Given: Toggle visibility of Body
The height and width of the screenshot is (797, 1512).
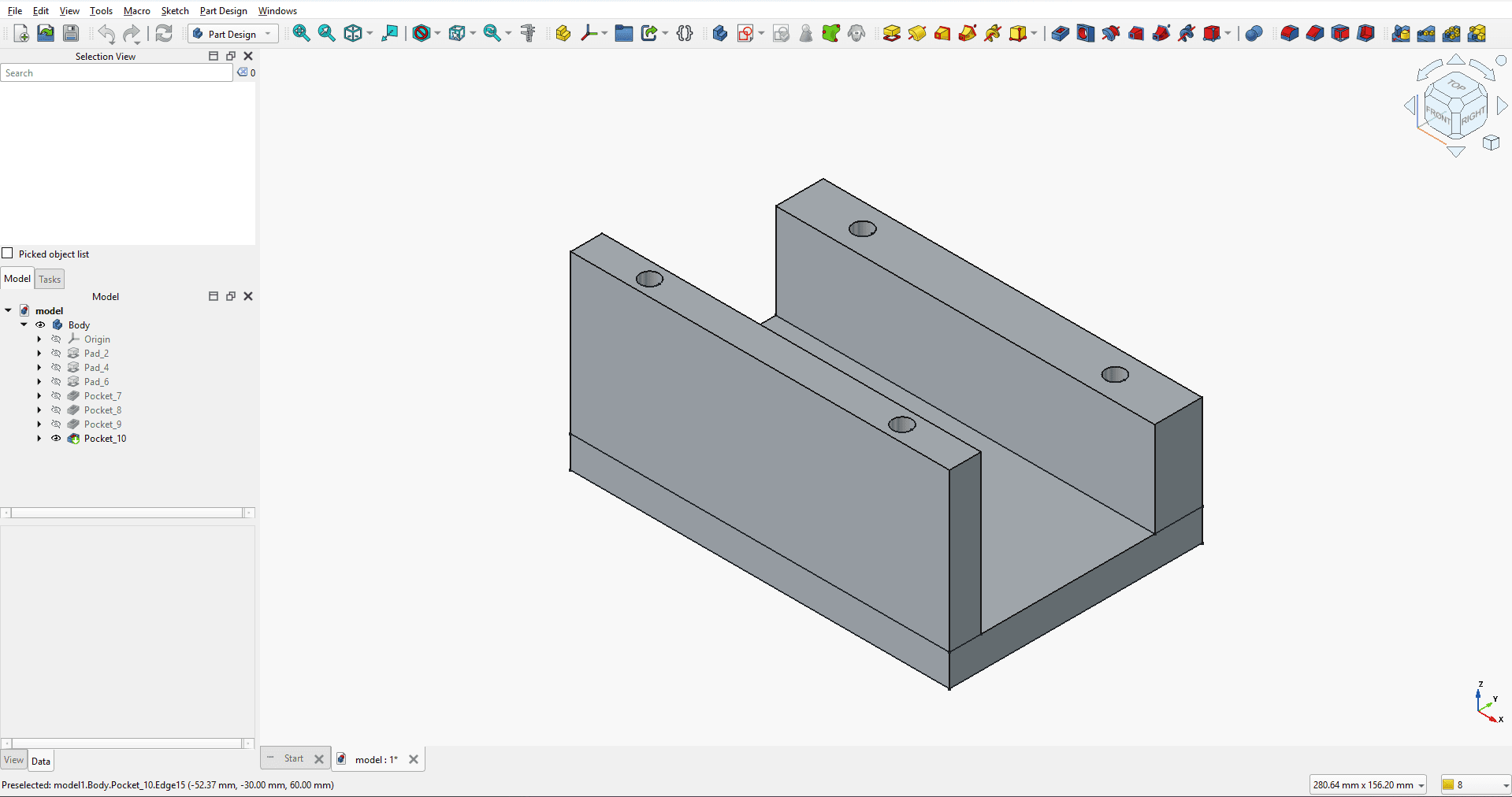Looking at the screenshot, I should (x=40, y=324).
